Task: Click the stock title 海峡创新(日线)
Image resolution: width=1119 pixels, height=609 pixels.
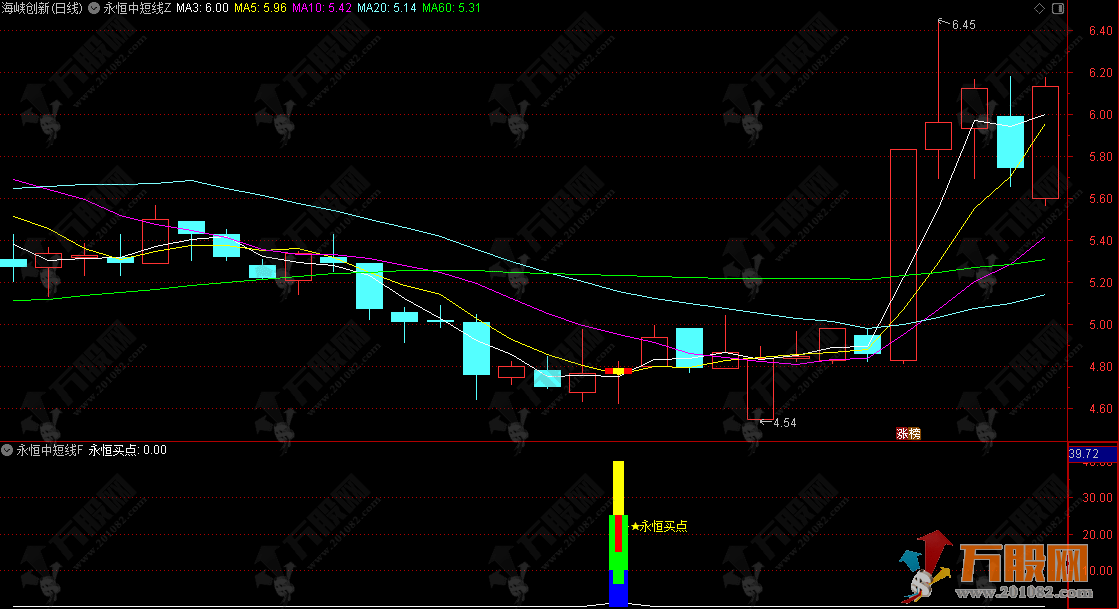Action: coord(42,9)
